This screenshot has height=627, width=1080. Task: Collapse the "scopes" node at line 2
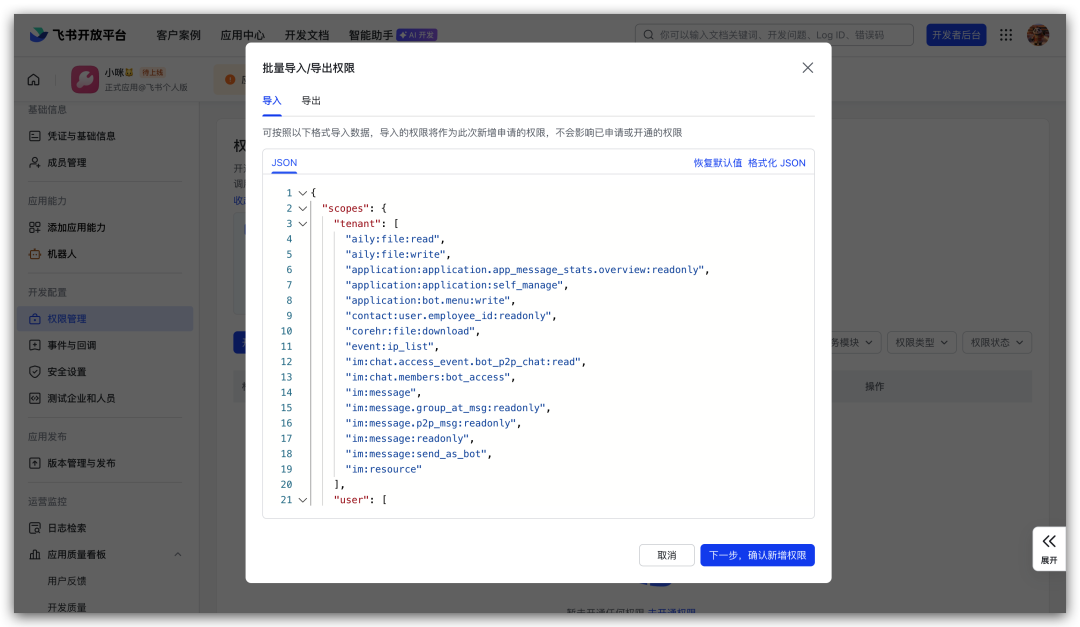click(303, 209)
